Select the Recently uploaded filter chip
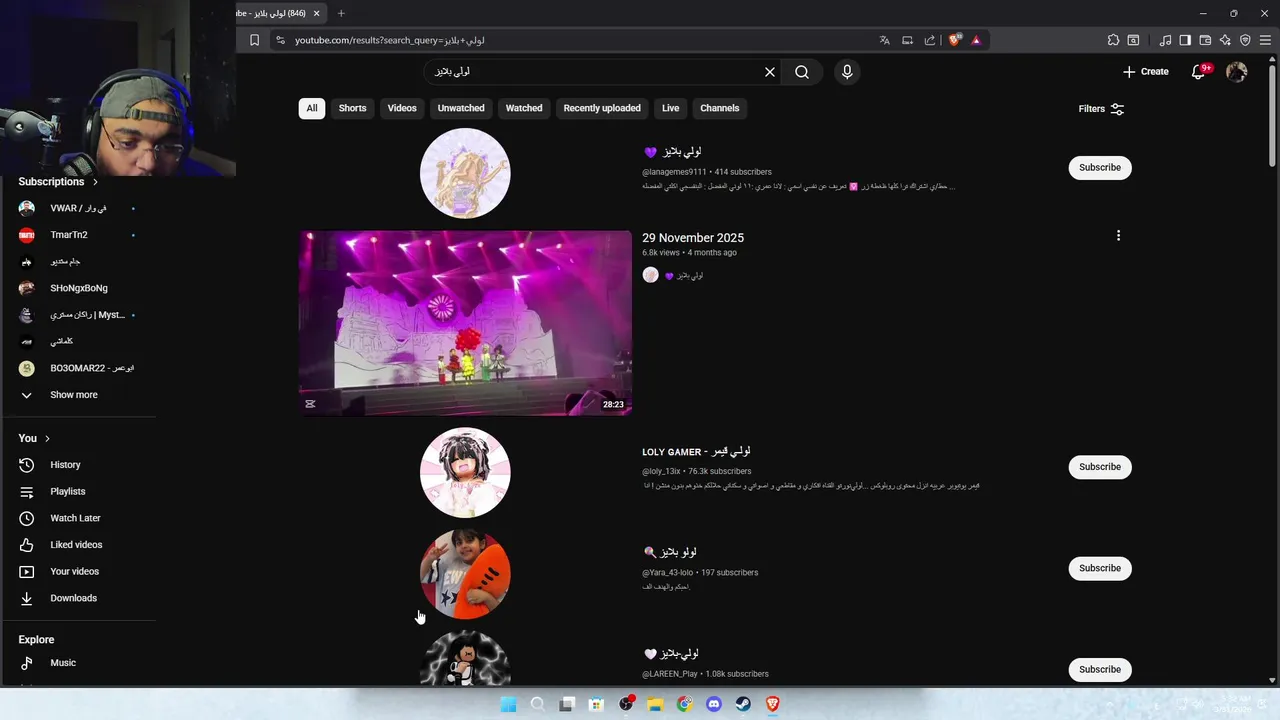1280x720 pixels. pos(602,108)
